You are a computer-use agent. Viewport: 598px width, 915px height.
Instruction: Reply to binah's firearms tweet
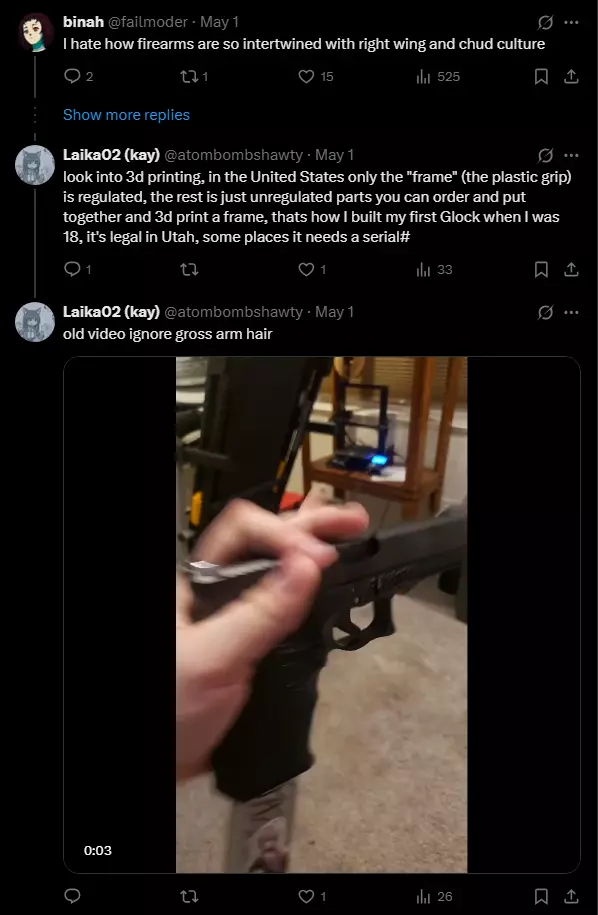point(78,76)
